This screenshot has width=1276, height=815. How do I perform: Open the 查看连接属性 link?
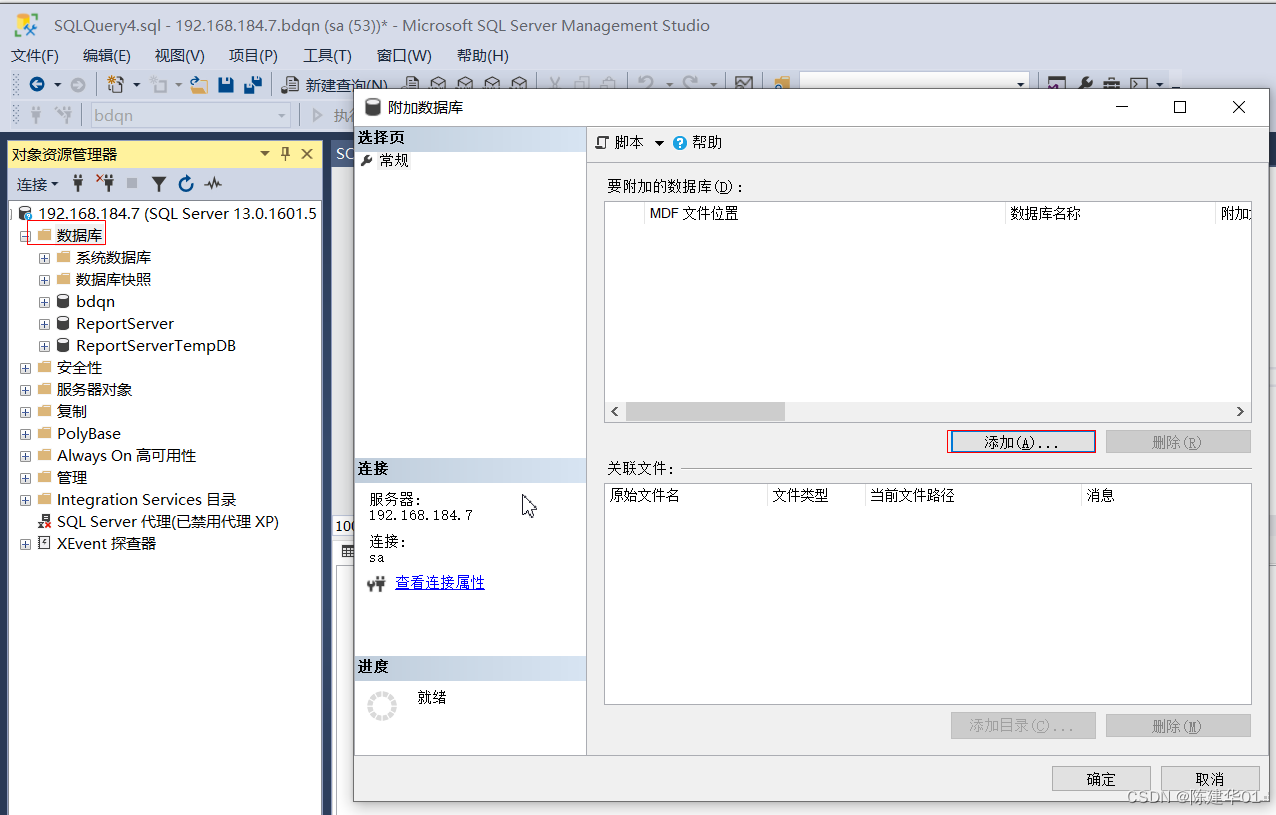(440, 583)
